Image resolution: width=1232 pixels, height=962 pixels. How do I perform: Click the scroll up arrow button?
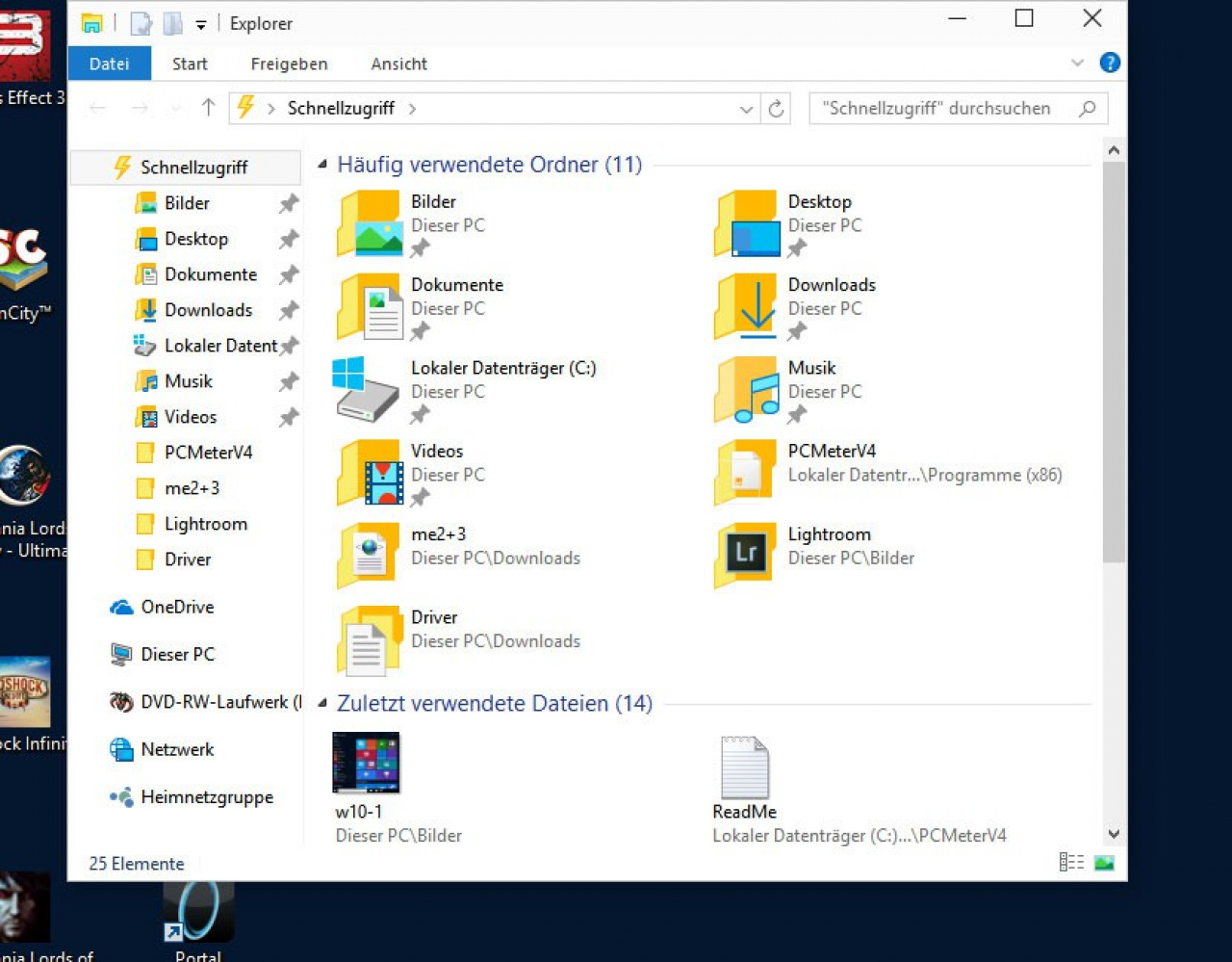tap(1114, 150)
